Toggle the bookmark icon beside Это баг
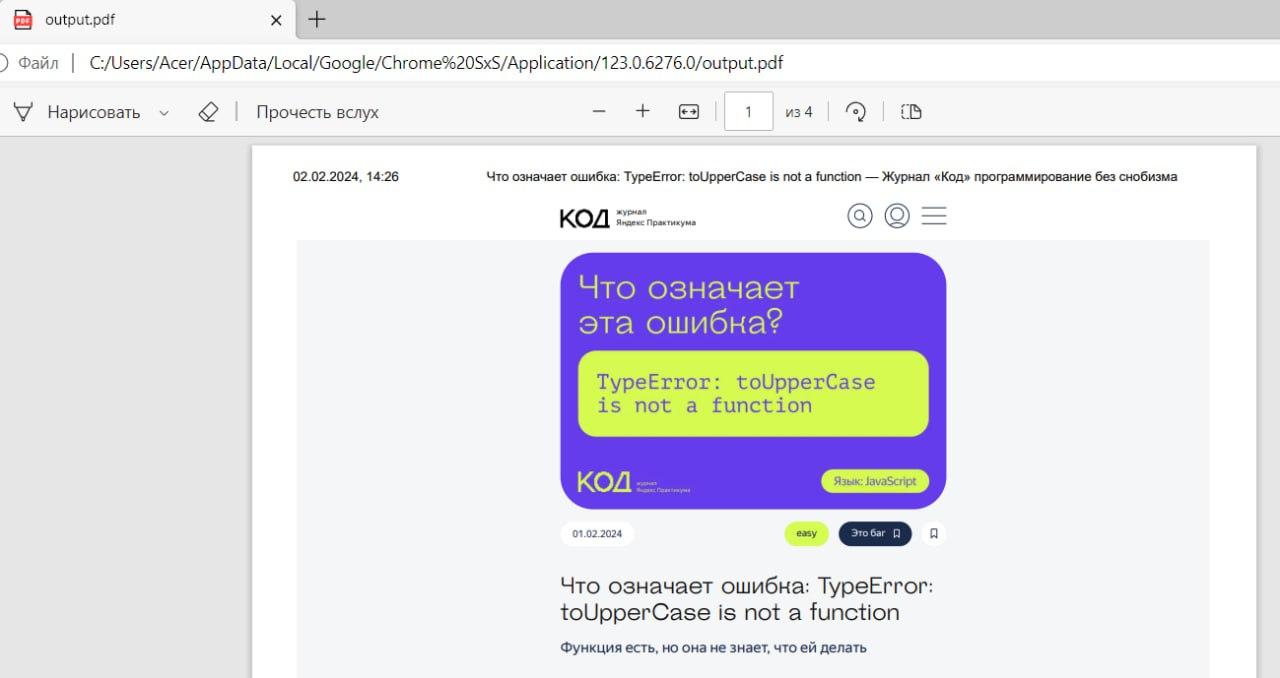1280x678 pixels. (x=934, y=534)
